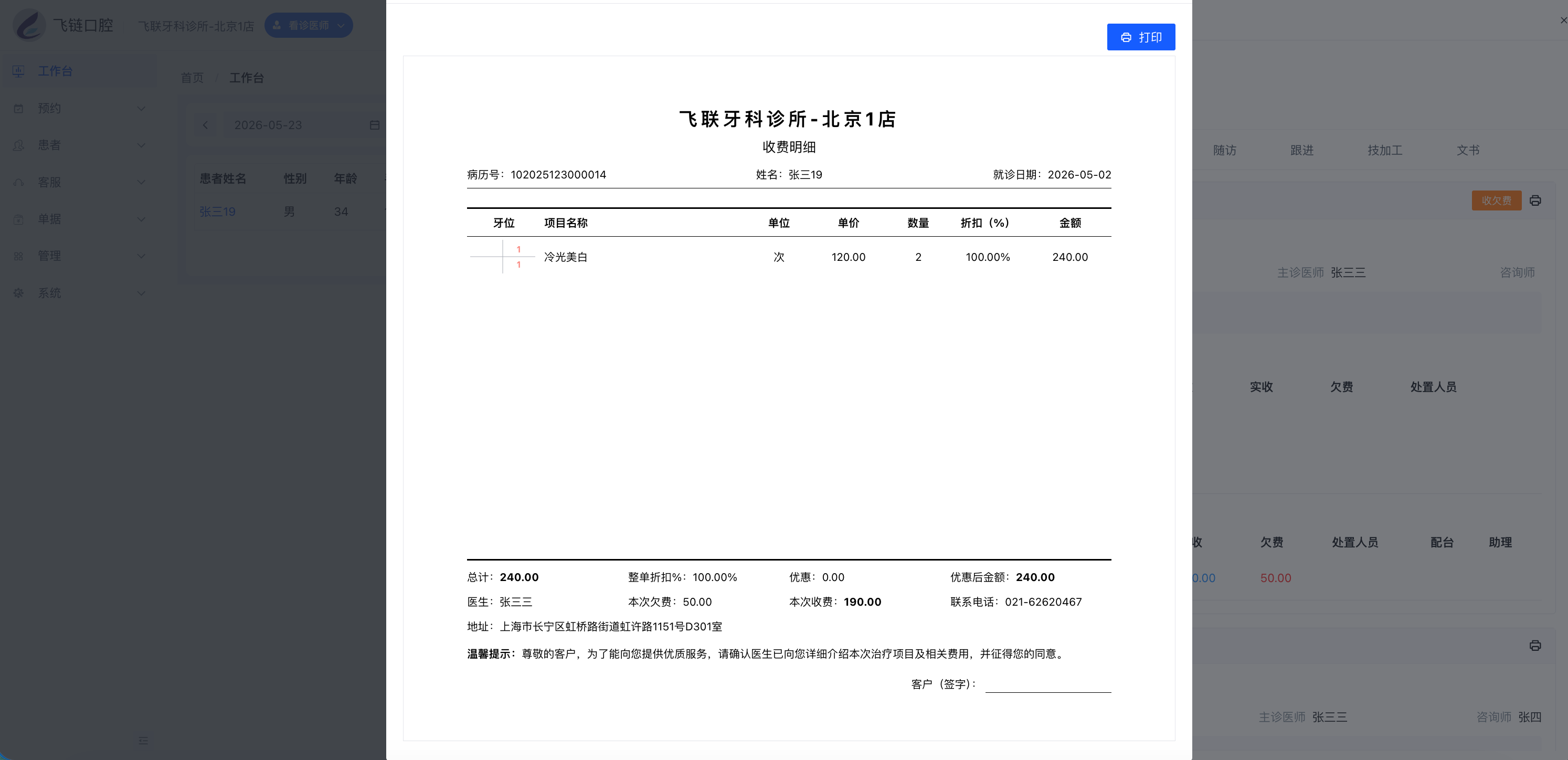Click printer icon next to 收欠费
Viewport: 1568px width, 760px height.
1535,200
